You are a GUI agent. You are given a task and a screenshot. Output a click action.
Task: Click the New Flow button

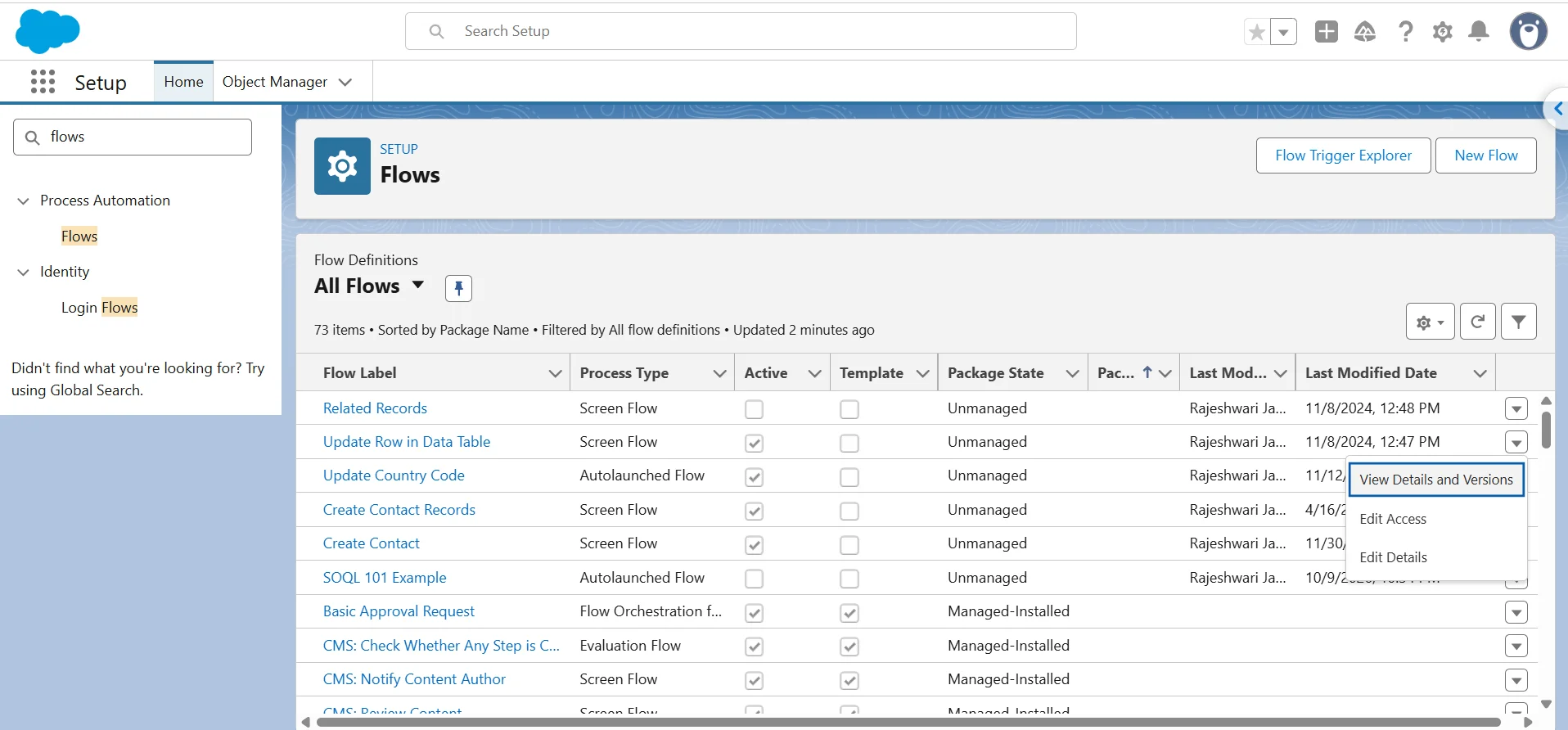[x=1485, y=155]
